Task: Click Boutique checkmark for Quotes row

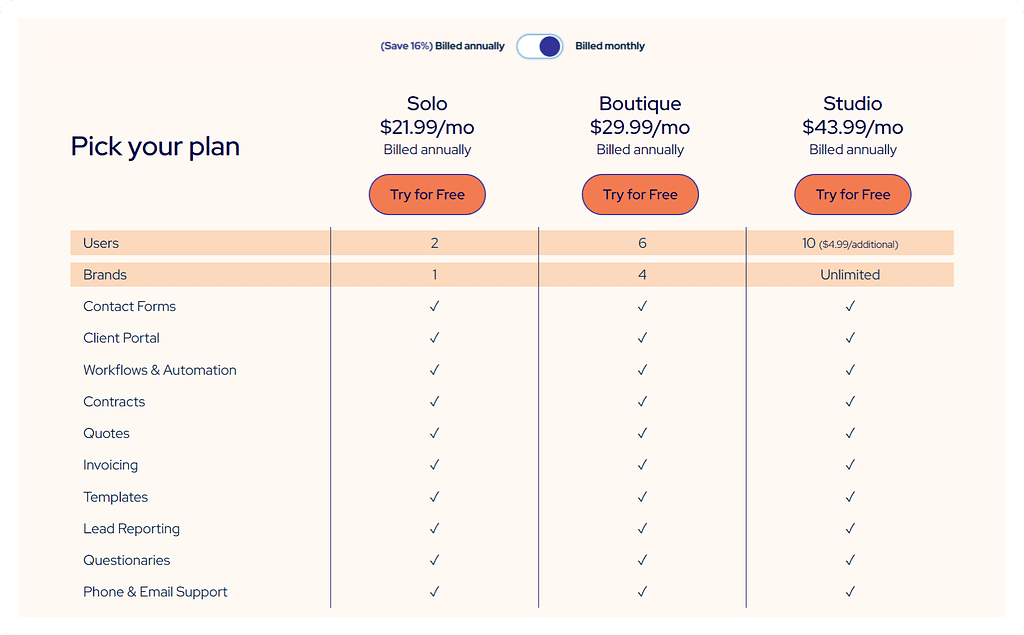Action: pos(643,433)
